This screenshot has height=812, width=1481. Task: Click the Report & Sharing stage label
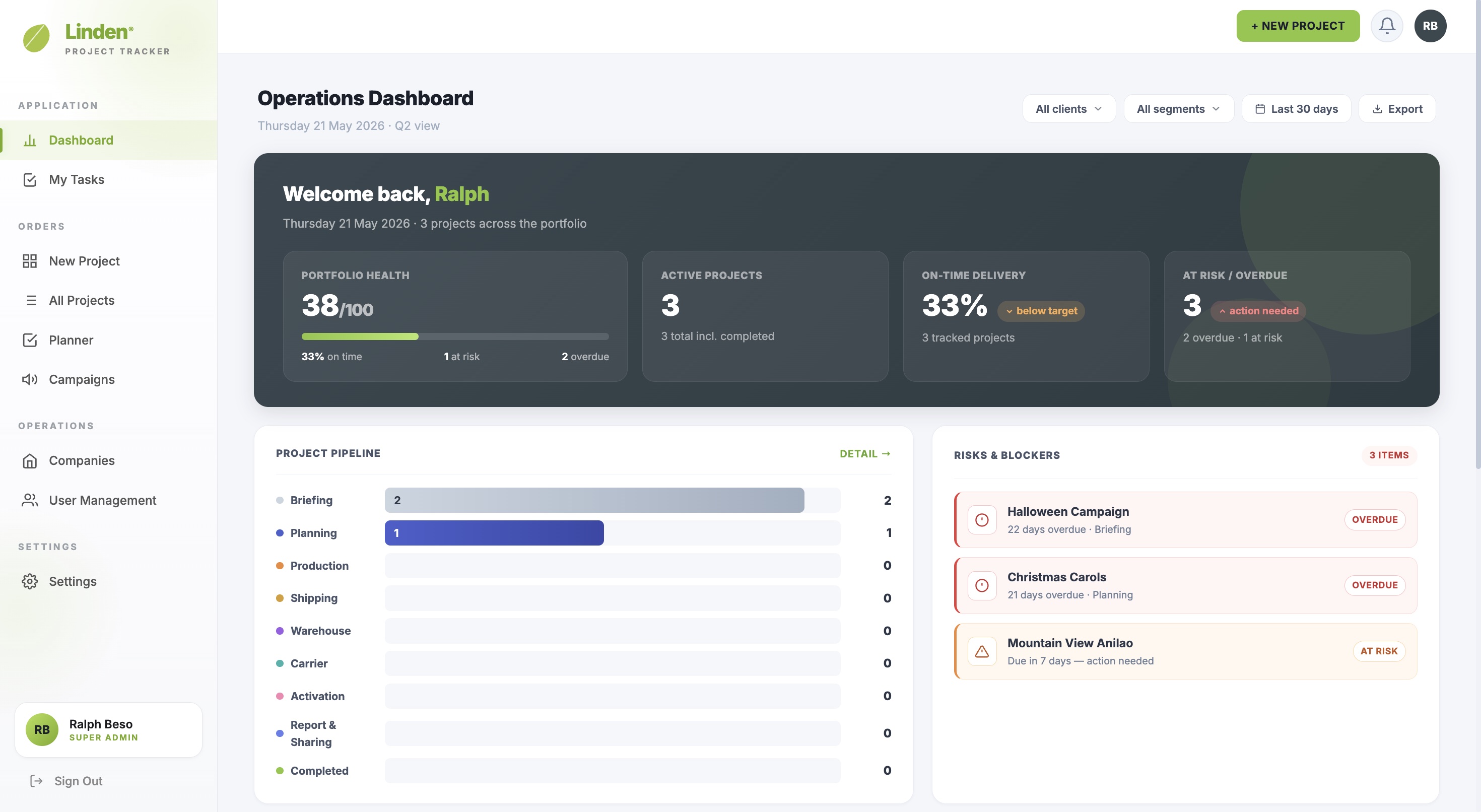point(313,733)
